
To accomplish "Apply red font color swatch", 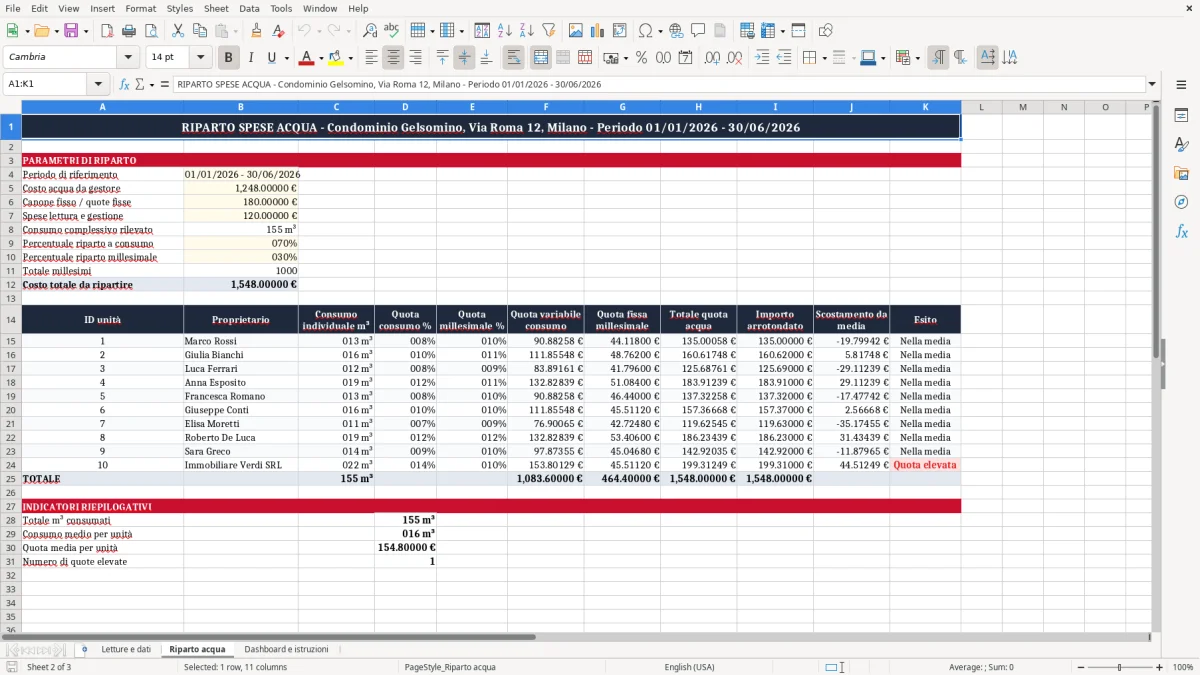I will click(x=306, y=58).
